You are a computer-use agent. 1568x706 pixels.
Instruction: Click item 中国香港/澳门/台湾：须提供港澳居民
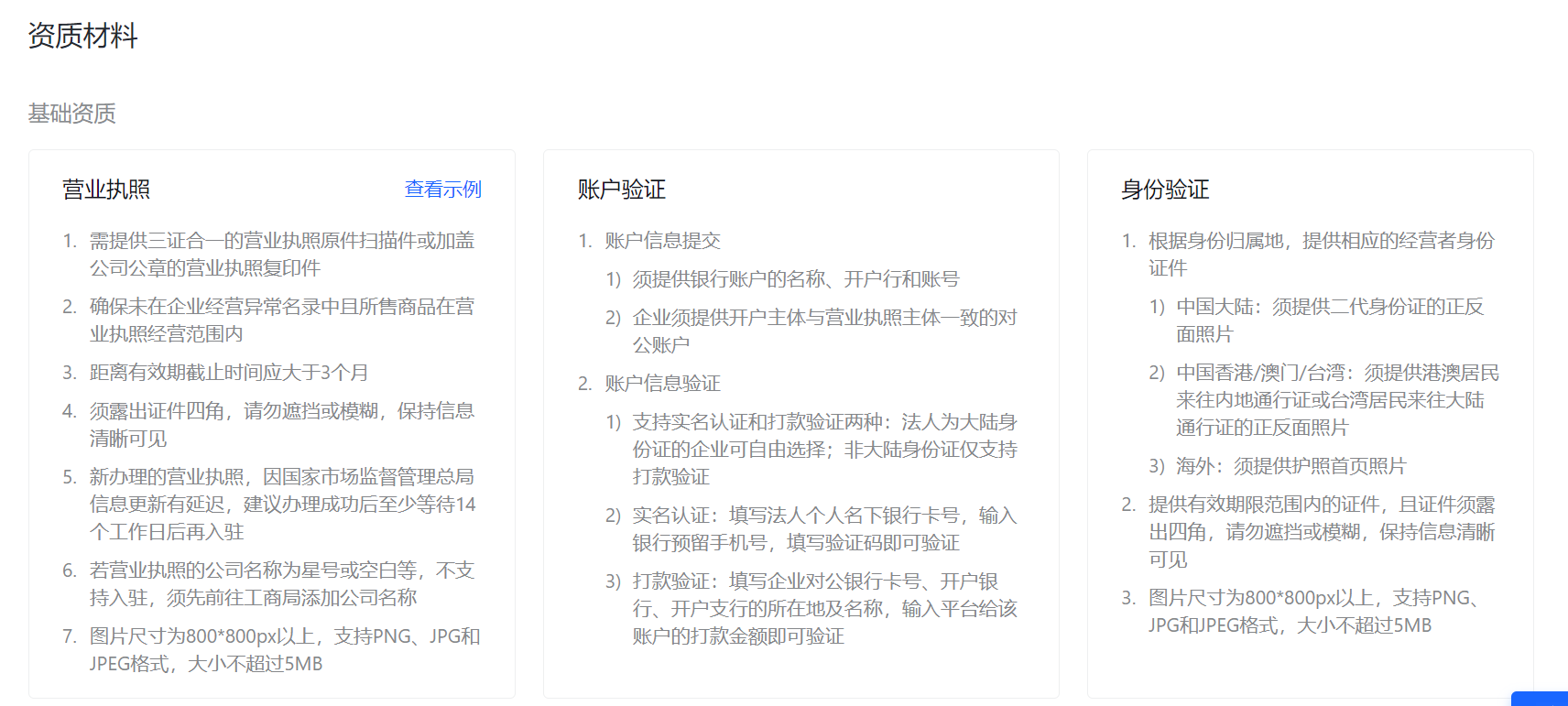coord(1337,400)
